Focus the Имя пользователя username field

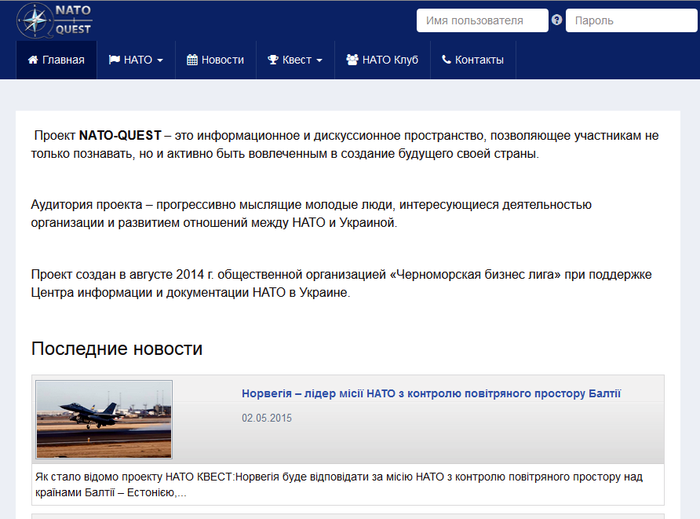coord(482,21)
